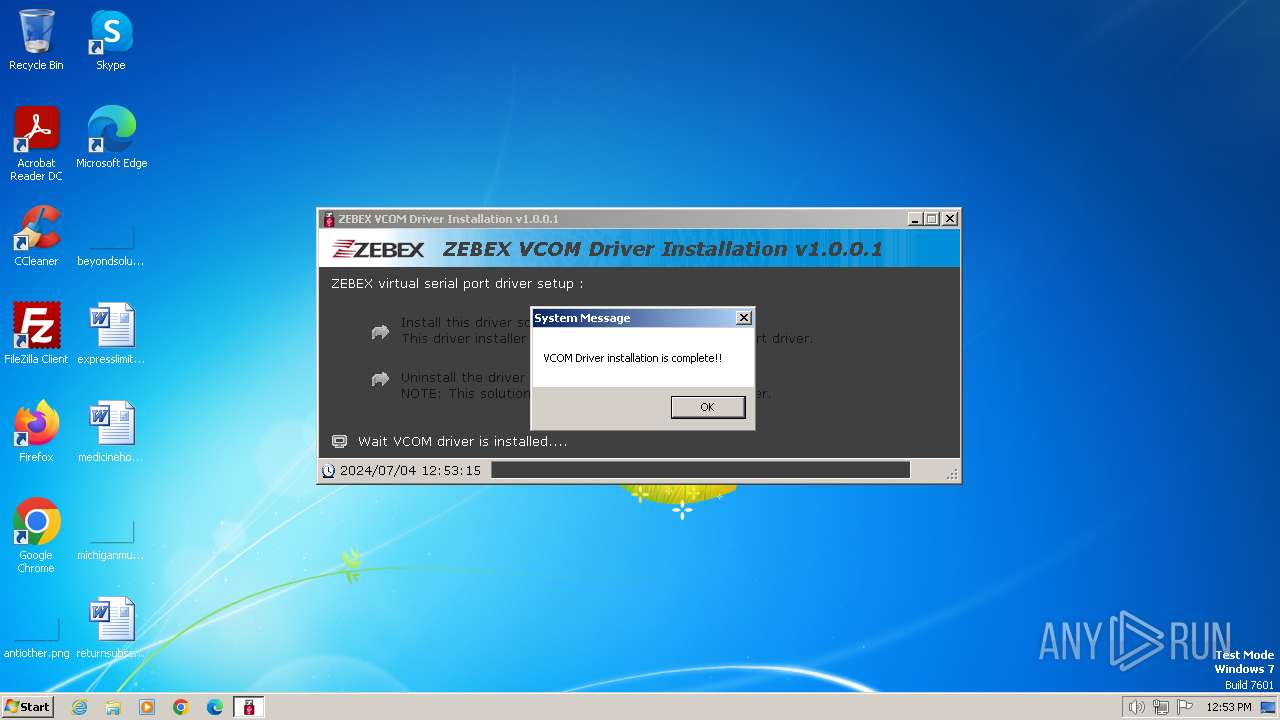The image size is (1280, 720).
Task: Open File Explorer from the taskbar
Action: coord(113,707)
